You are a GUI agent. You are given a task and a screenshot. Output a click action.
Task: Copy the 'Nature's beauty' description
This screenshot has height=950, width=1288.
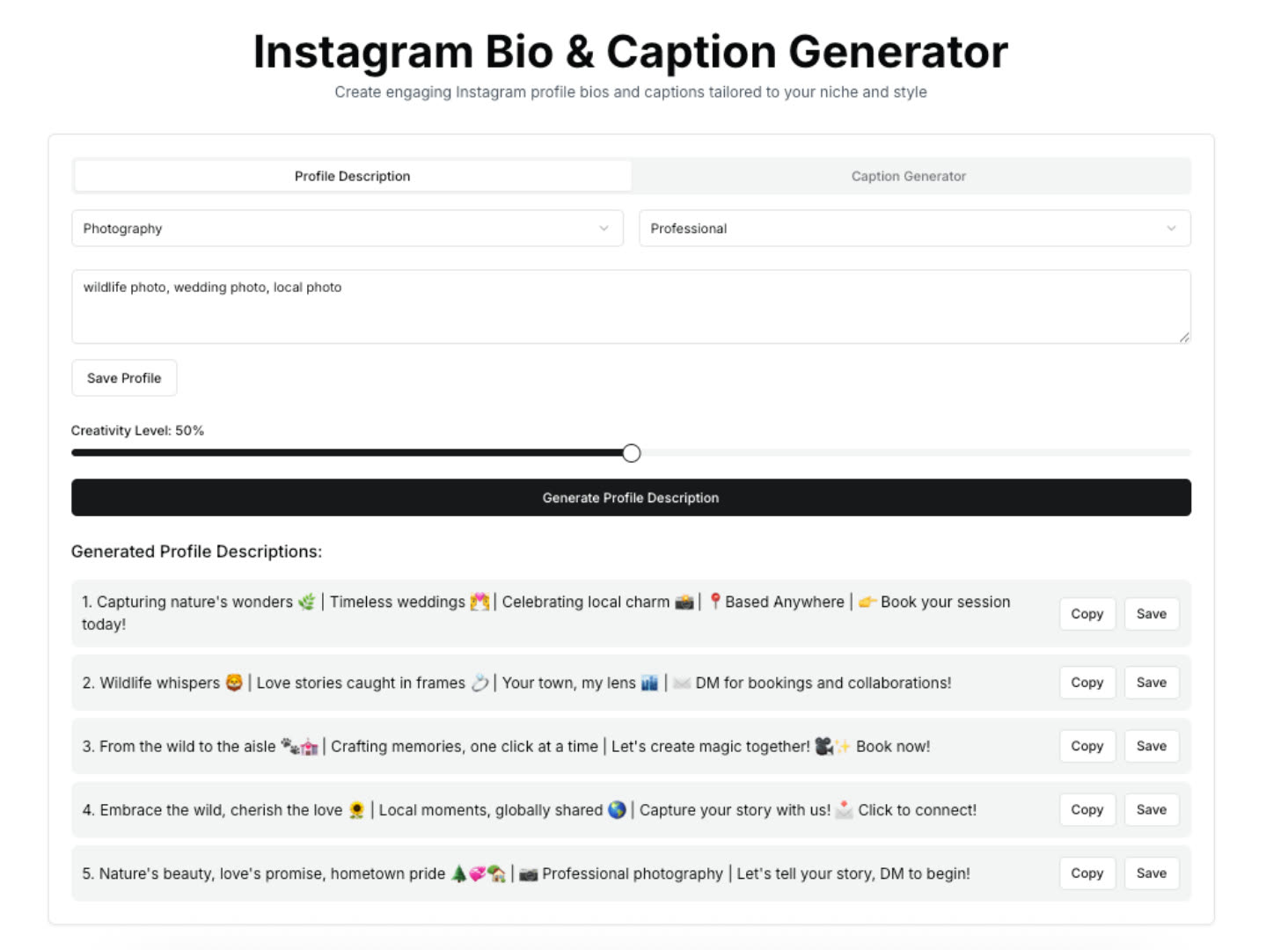pos(1087,873)
